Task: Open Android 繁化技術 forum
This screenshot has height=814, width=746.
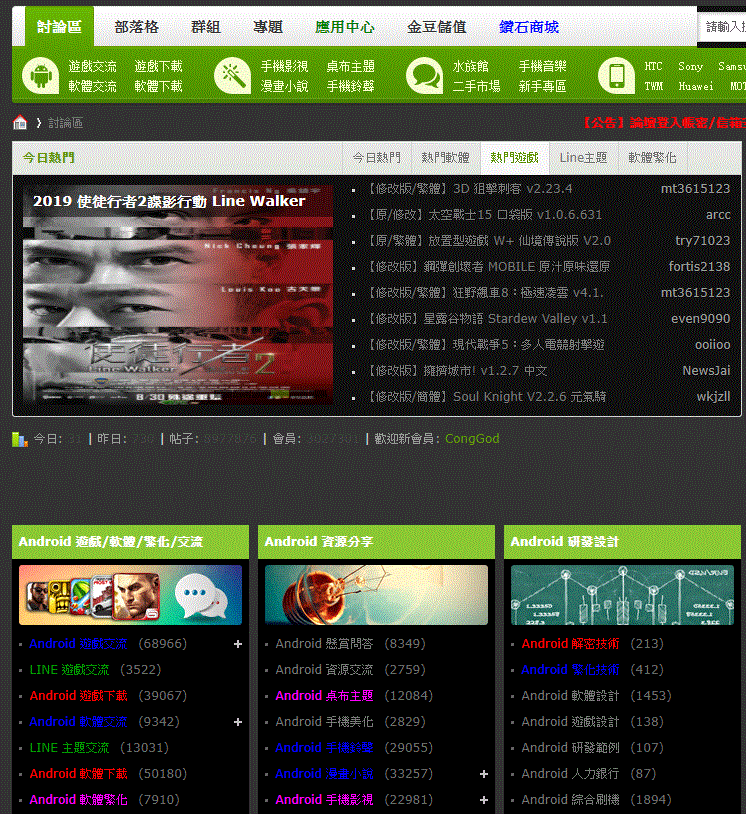Action: (x=571, y=670)
